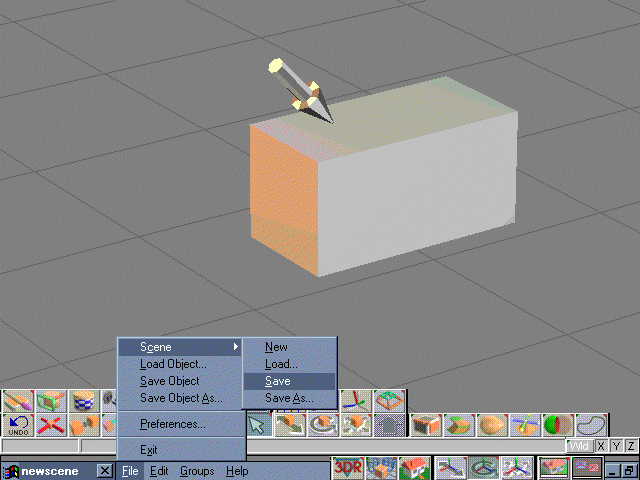Toggle the X axis button
The image size is (640, 480).
pyautogui.click(x=601, y=446)
